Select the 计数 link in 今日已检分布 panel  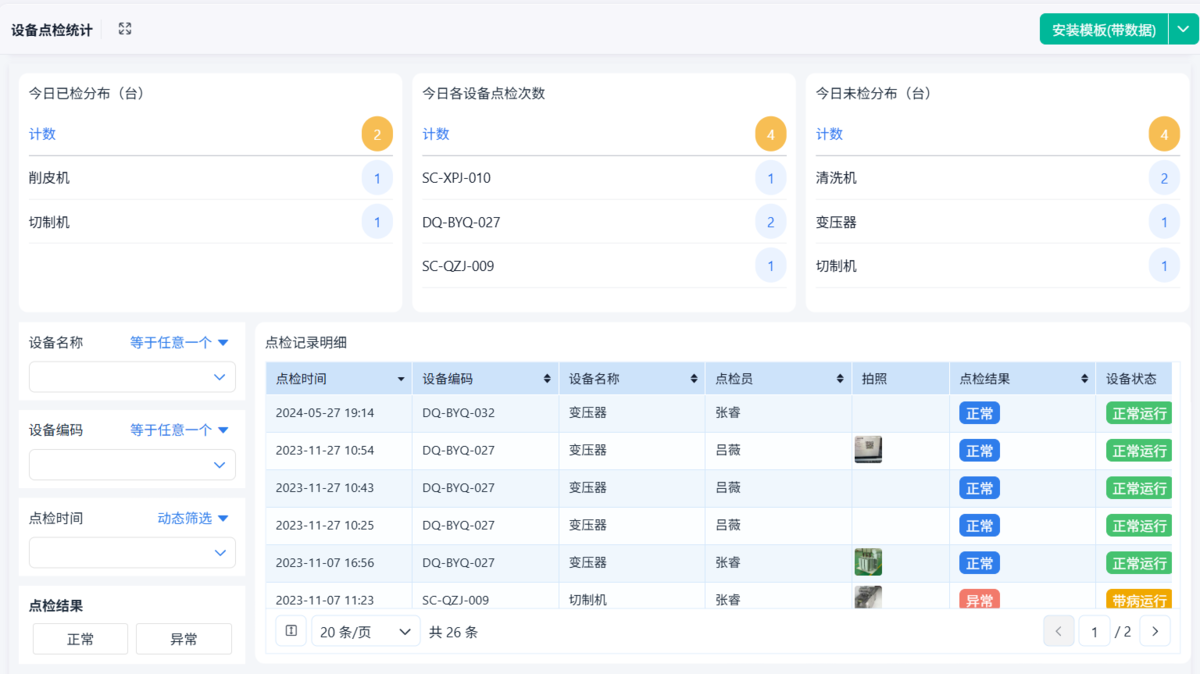coord(41,133)
